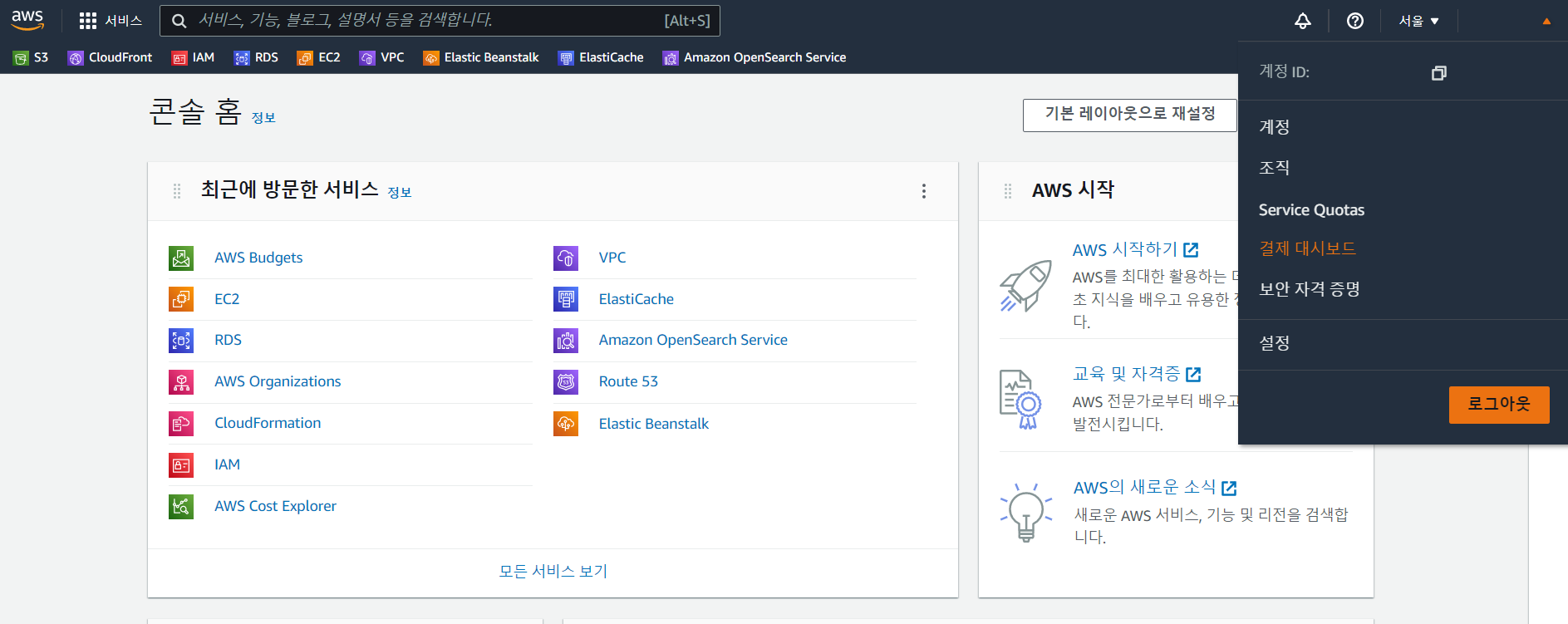Image resolution: width=1568 pixels, height=624 pixels.
Task: Click the RDS icon in recently visited
Action: pos(181,340)
